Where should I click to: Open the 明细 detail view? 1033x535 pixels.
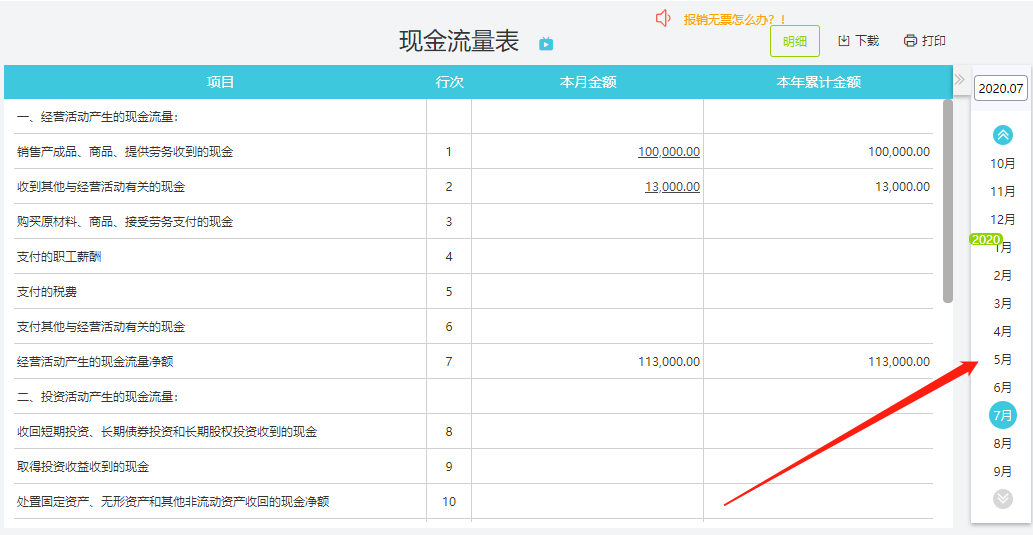[x=795, y=42]
